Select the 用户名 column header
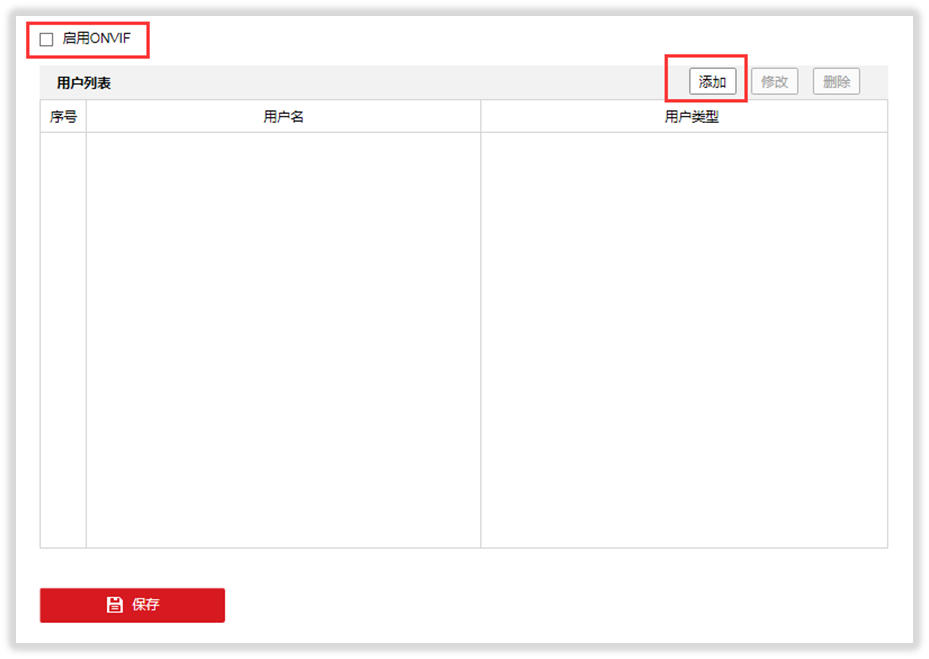 pyautogui.click(x=283, y=117)
